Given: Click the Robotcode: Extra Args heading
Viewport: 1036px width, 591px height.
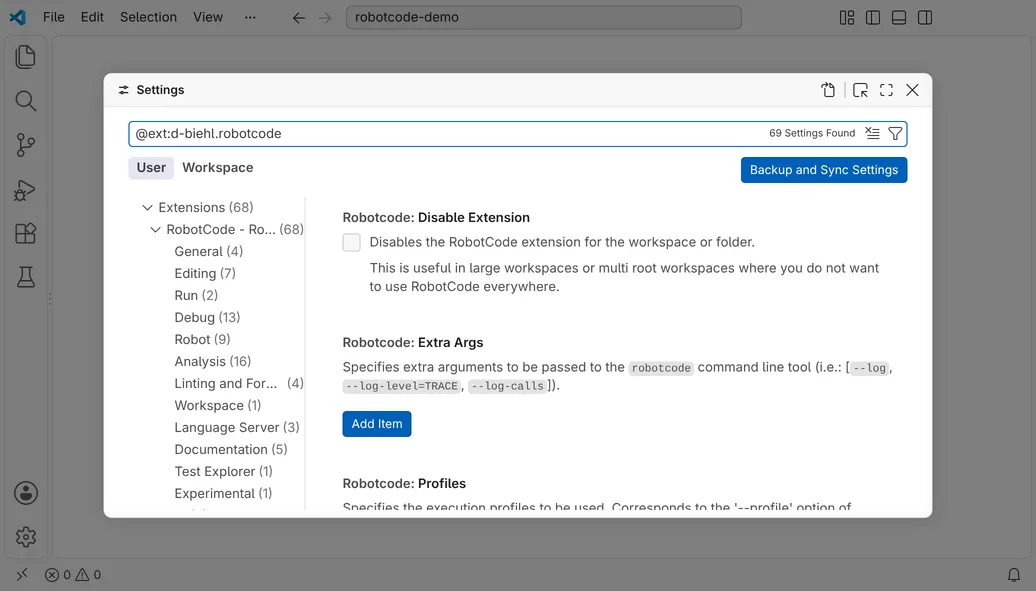Looking at the screenshot, I should click(x=412, y=342).
